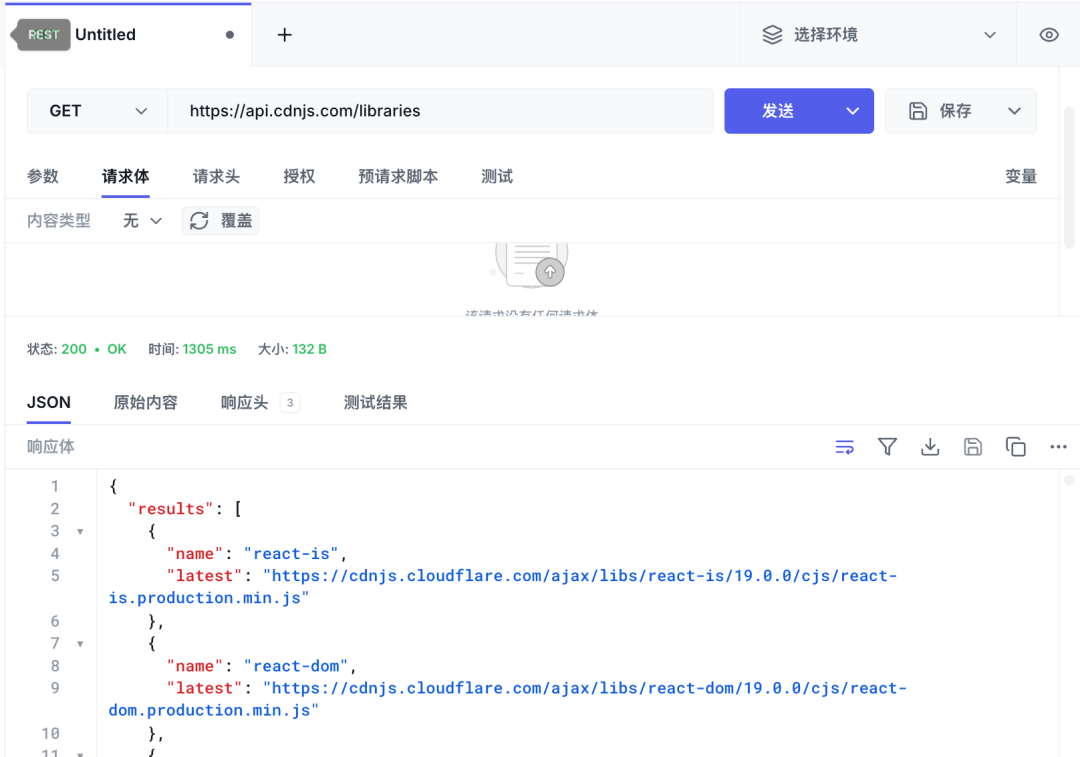Click the environments stack icon

pyautogui.click(x=771, y=34)
